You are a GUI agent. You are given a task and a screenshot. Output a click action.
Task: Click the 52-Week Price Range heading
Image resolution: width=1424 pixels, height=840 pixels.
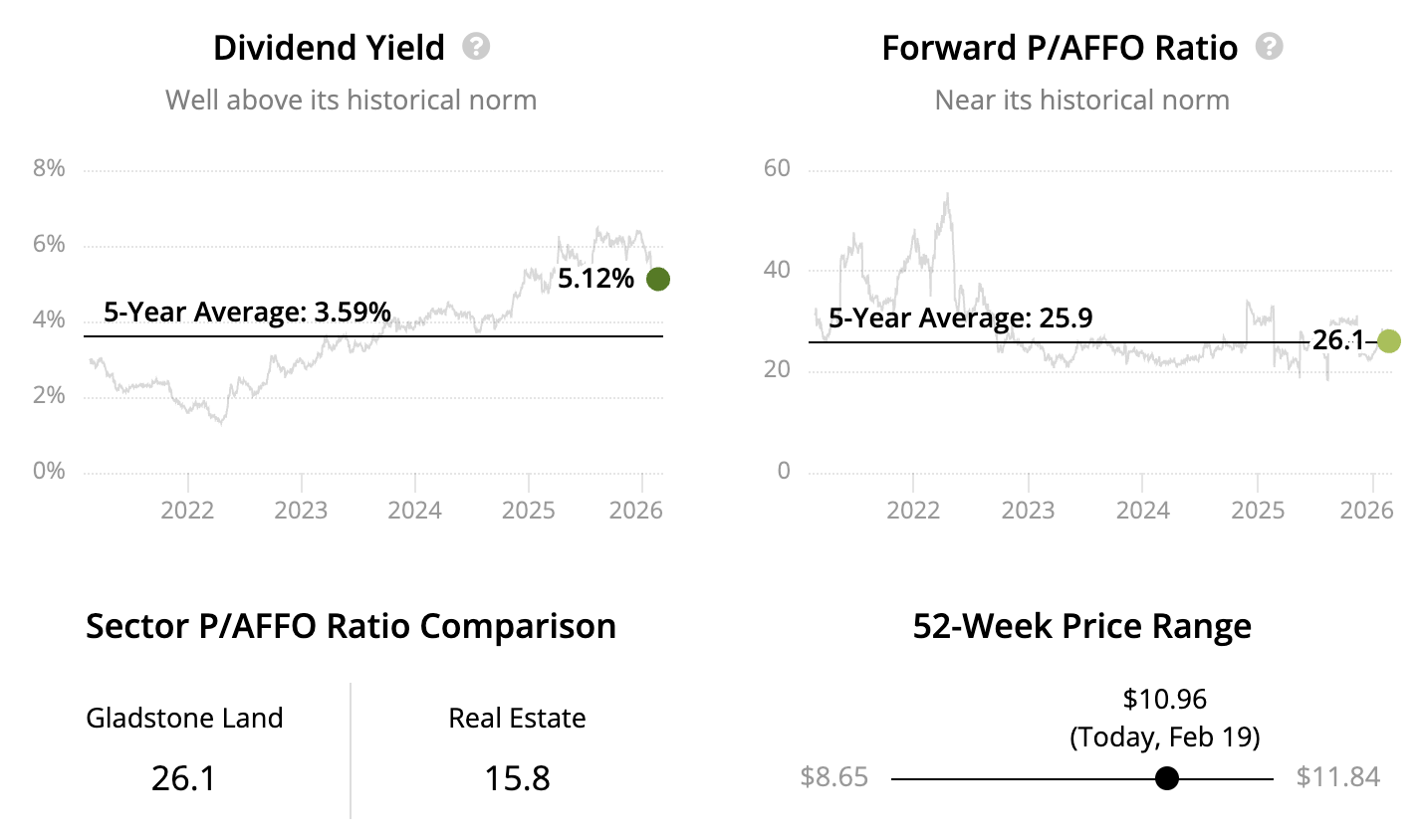[1081, 626]
